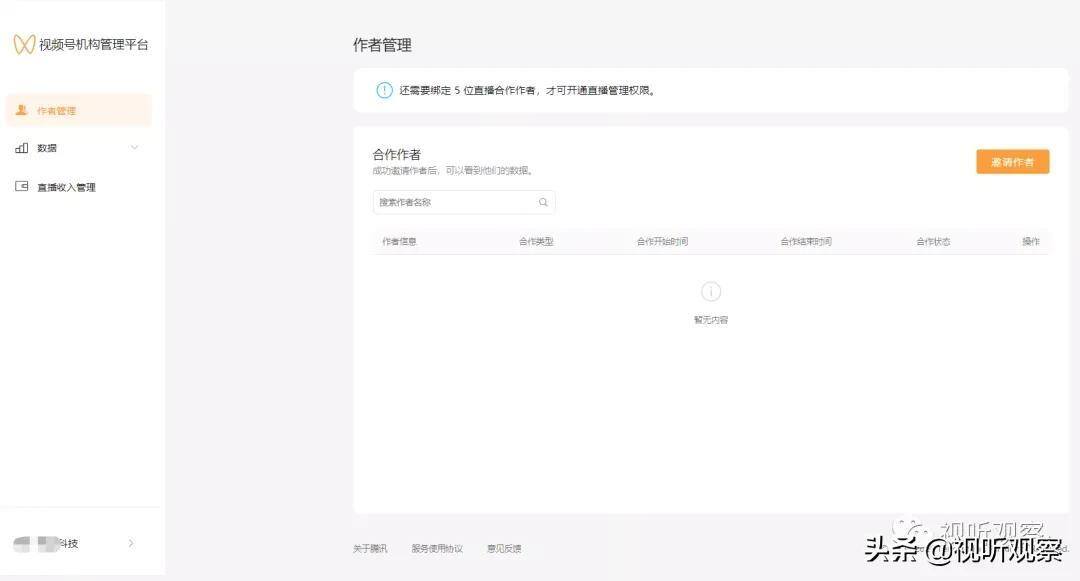Open the 直播收入管理 menu item
Image resolution: width=1080 pixels, height=581 pixels.
(x=79, y=187)
